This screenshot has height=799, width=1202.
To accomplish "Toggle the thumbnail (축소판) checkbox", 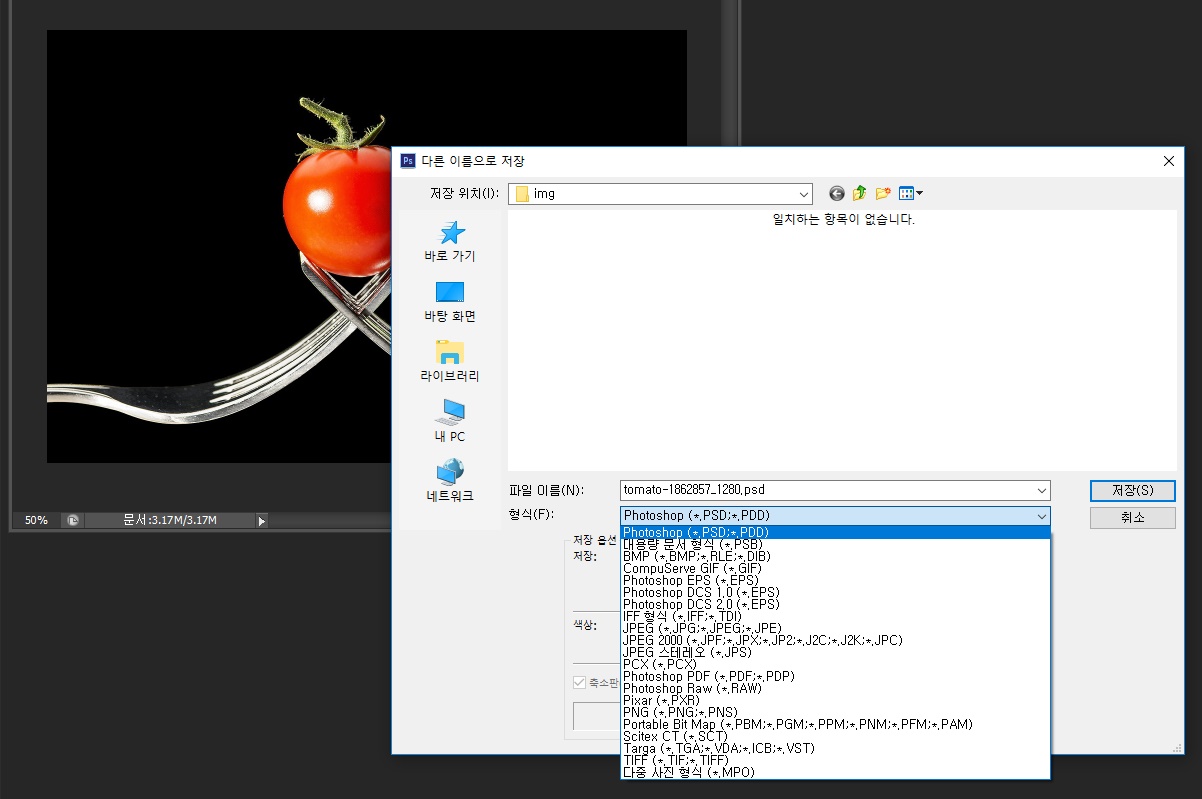I will (x=579, y=683).
